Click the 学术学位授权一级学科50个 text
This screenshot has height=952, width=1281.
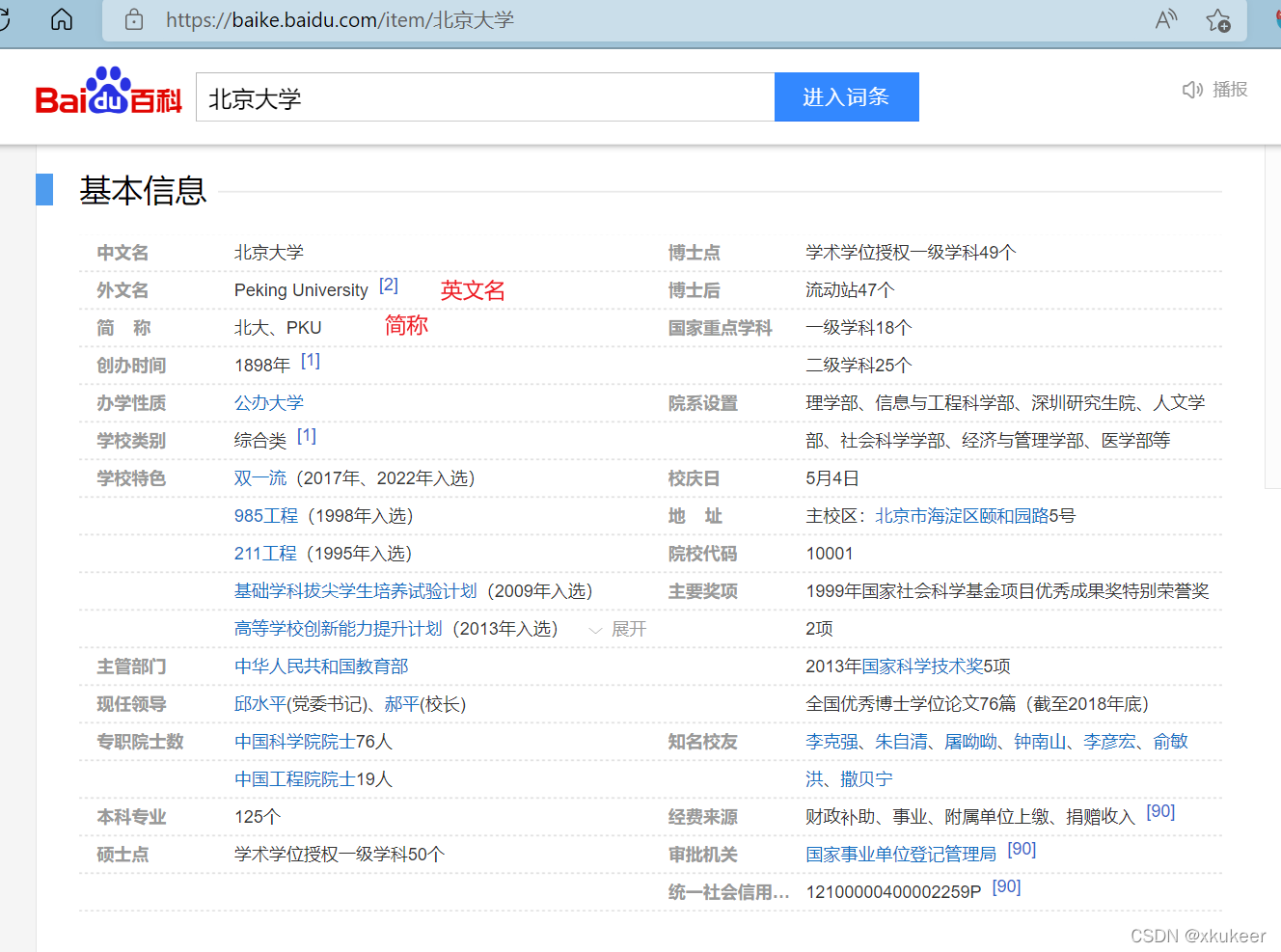coord(340,855)
